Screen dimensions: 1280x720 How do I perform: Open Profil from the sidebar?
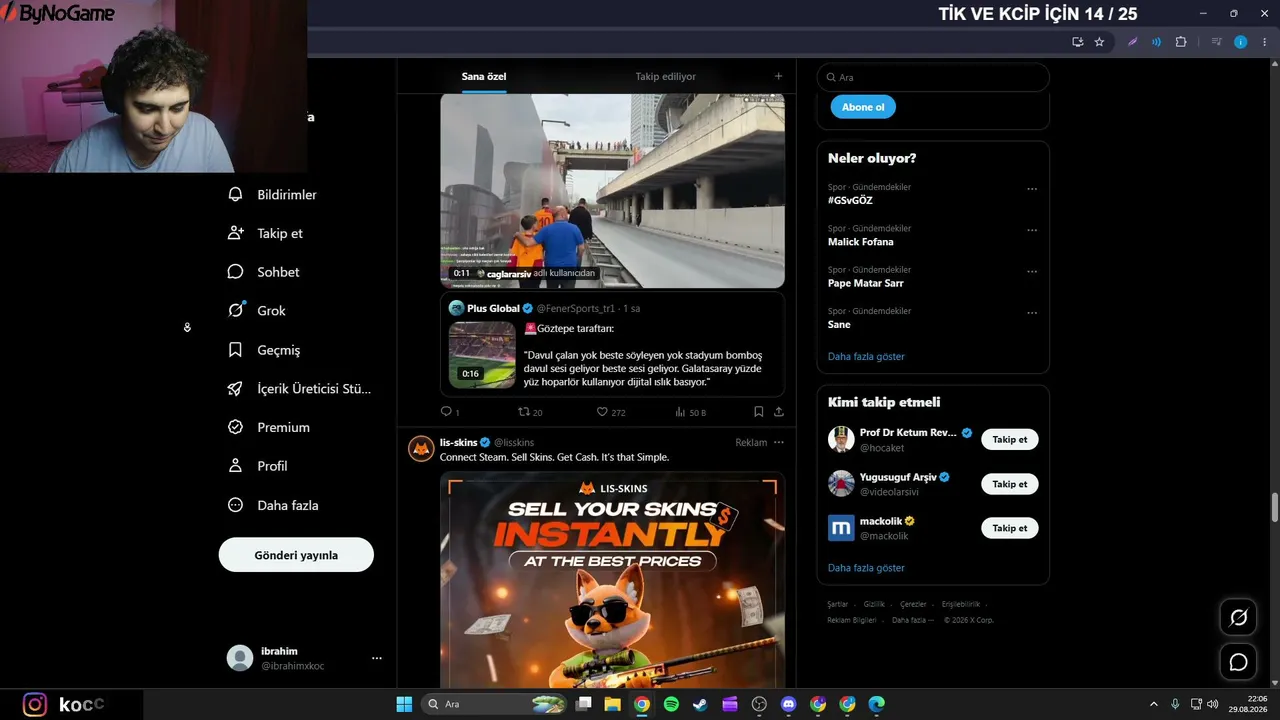(x=257, y=466)
